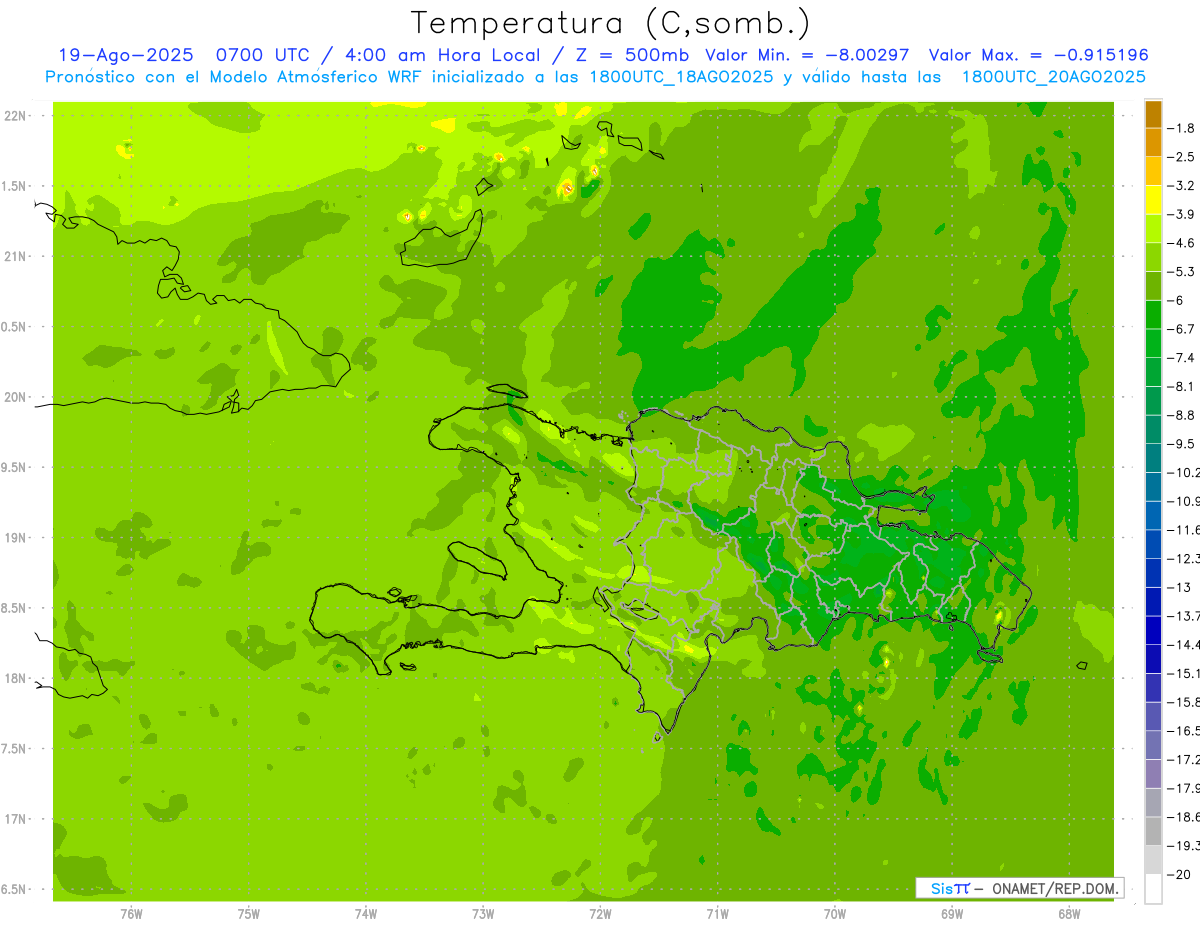Click the '-15.8' colorbar value

[1185, 702]
